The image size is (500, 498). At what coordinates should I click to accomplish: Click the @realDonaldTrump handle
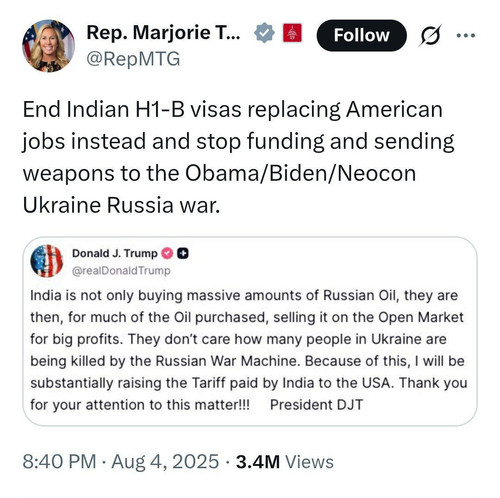(121, 270)
